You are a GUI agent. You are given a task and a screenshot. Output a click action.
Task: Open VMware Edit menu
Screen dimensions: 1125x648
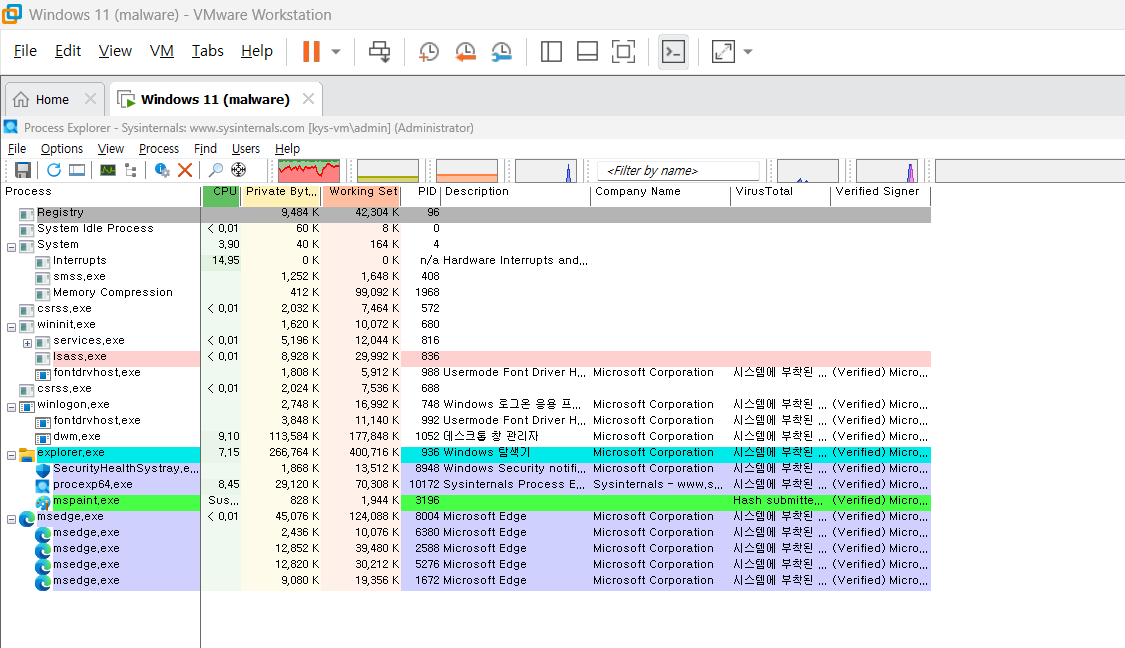(68, 51)
